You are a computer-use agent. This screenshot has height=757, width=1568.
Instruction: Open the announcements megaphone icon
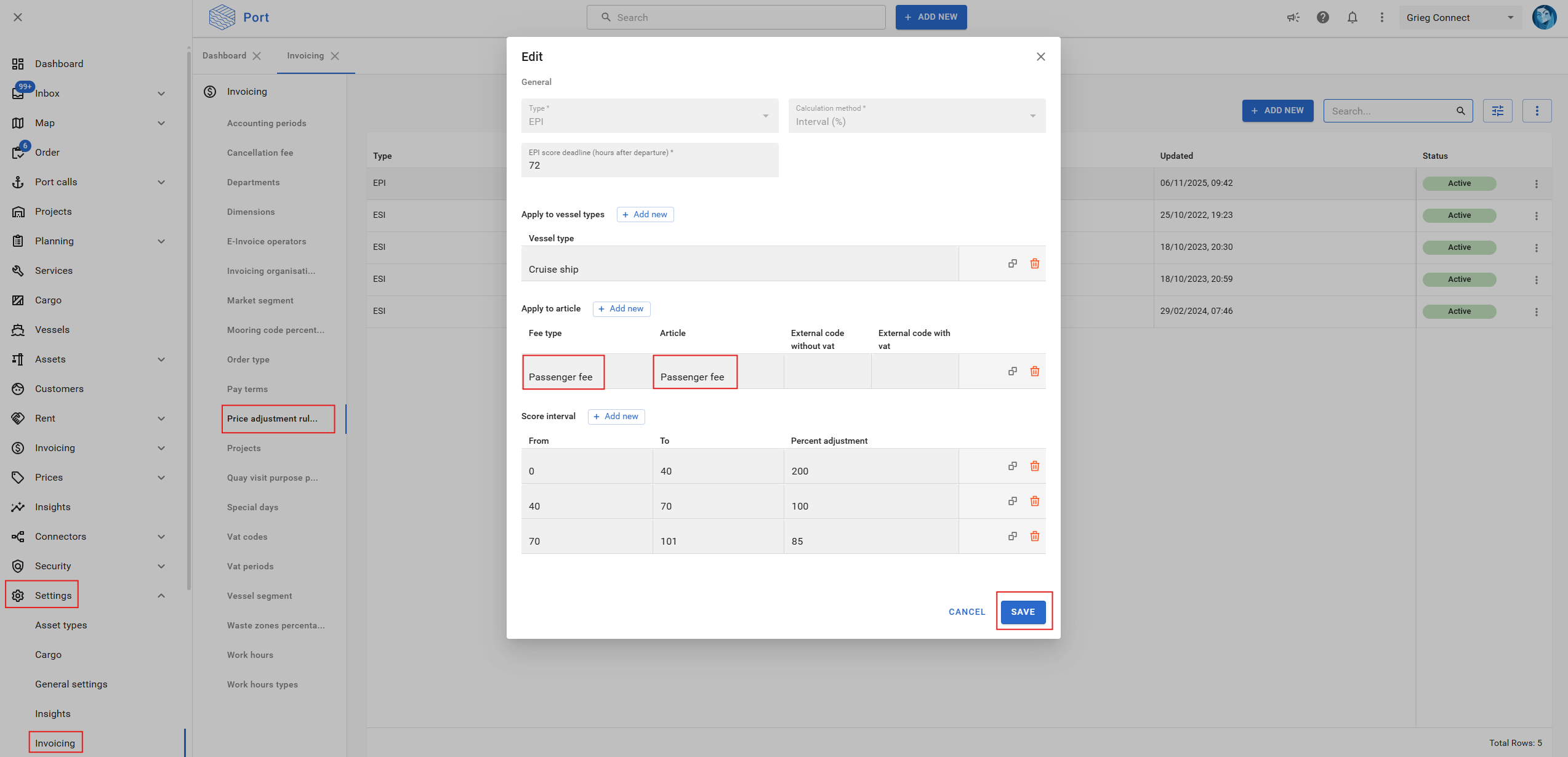click(x=1293, y=17)
